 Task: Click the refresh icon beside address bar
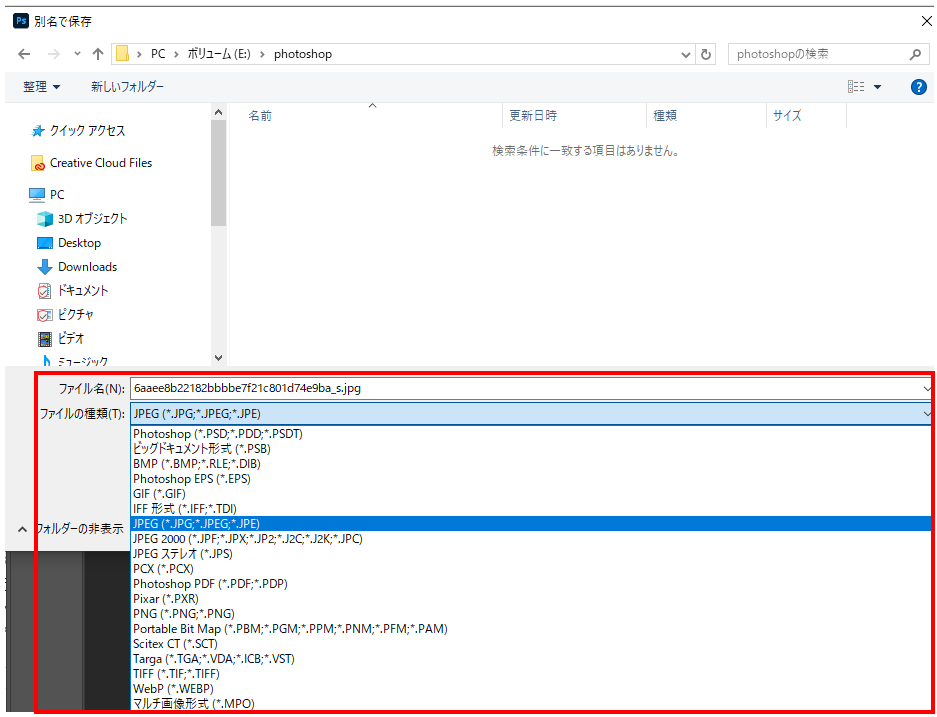(x=707, y=54)
